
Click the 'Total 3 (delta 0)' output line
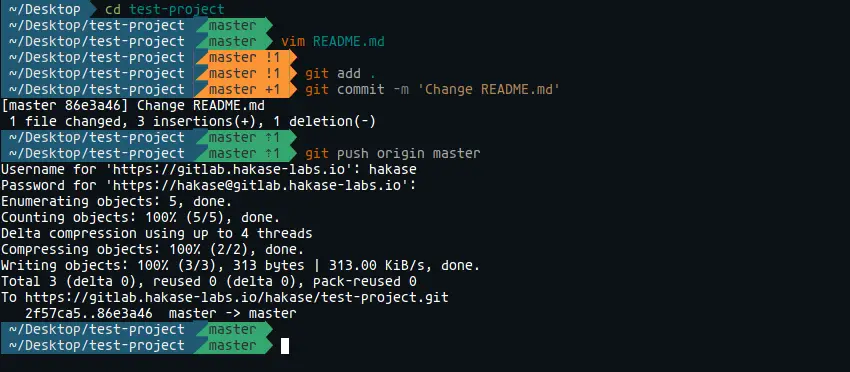(x=209, y=281)
